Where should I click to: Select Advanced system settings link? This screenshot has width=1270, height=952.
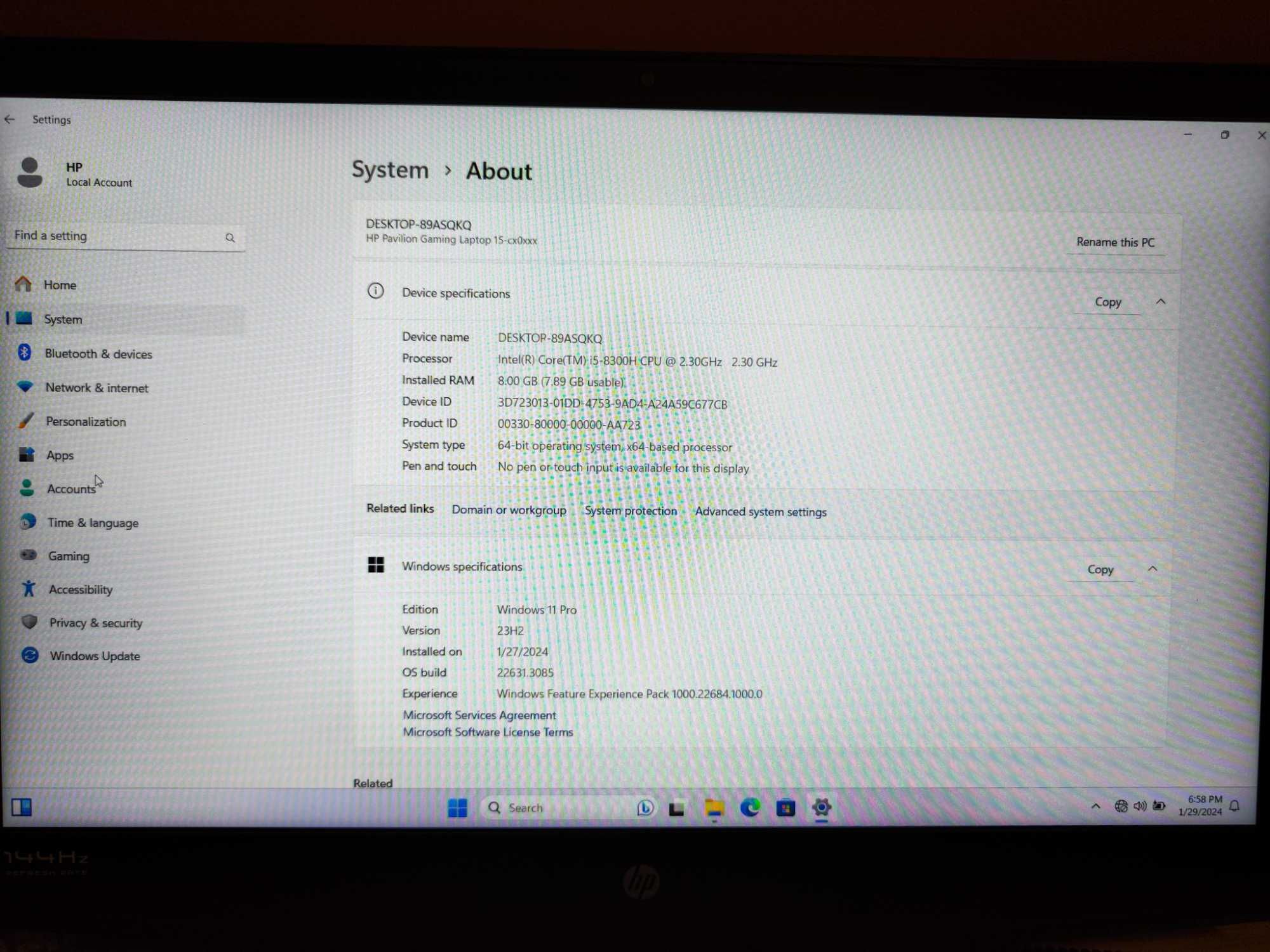(x=760, y=511)
